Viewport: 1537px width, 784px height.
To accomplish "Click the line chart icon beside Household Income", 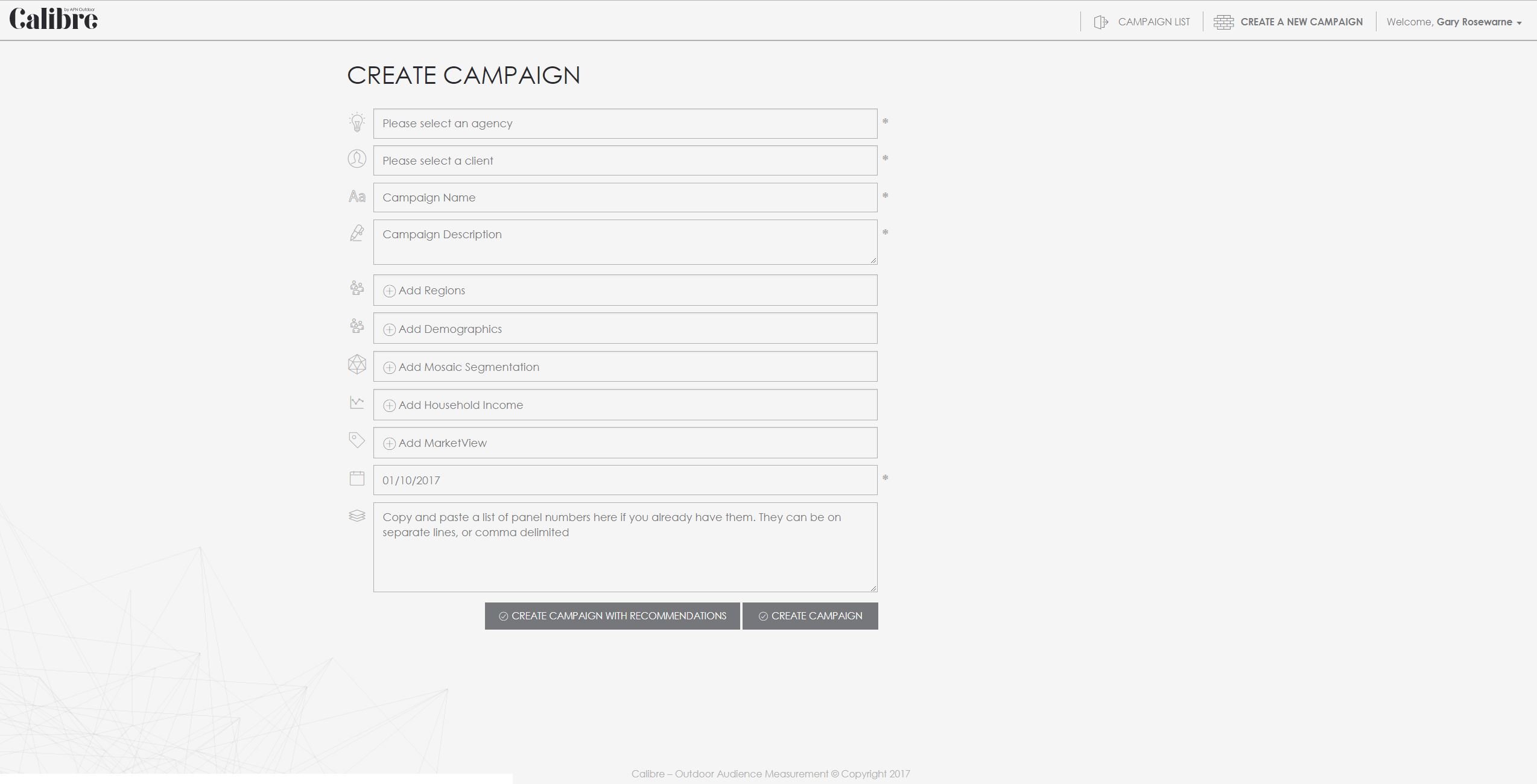I will 357,402.
